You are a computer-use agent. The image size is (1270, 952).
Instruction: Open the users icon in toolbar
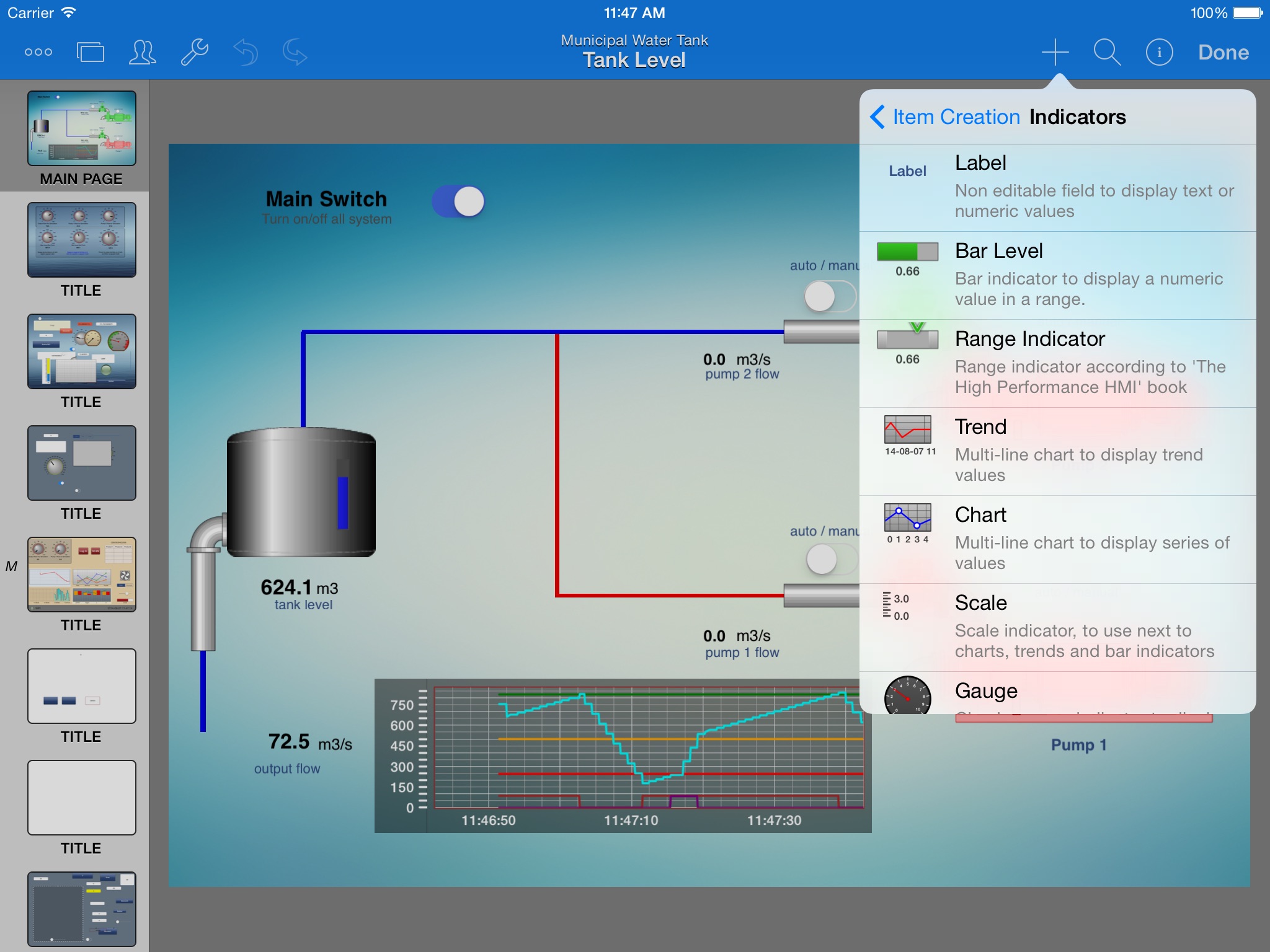click(142, 52)
